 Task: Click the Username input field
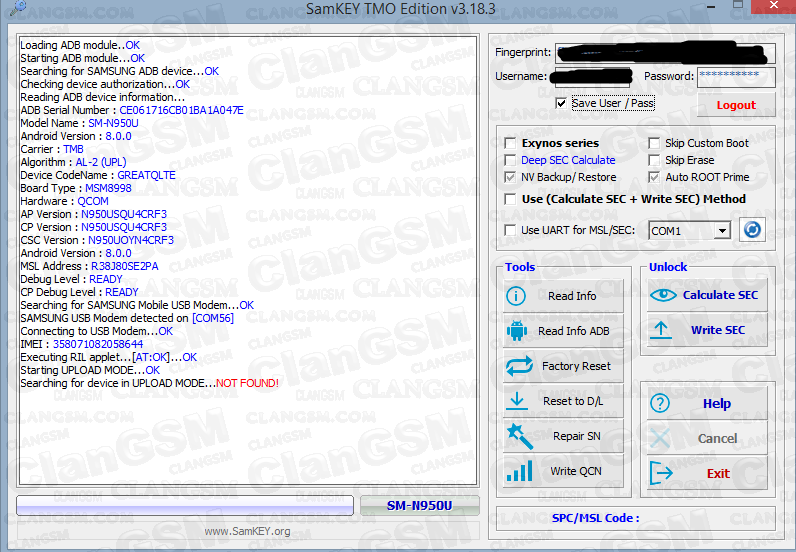593,77
